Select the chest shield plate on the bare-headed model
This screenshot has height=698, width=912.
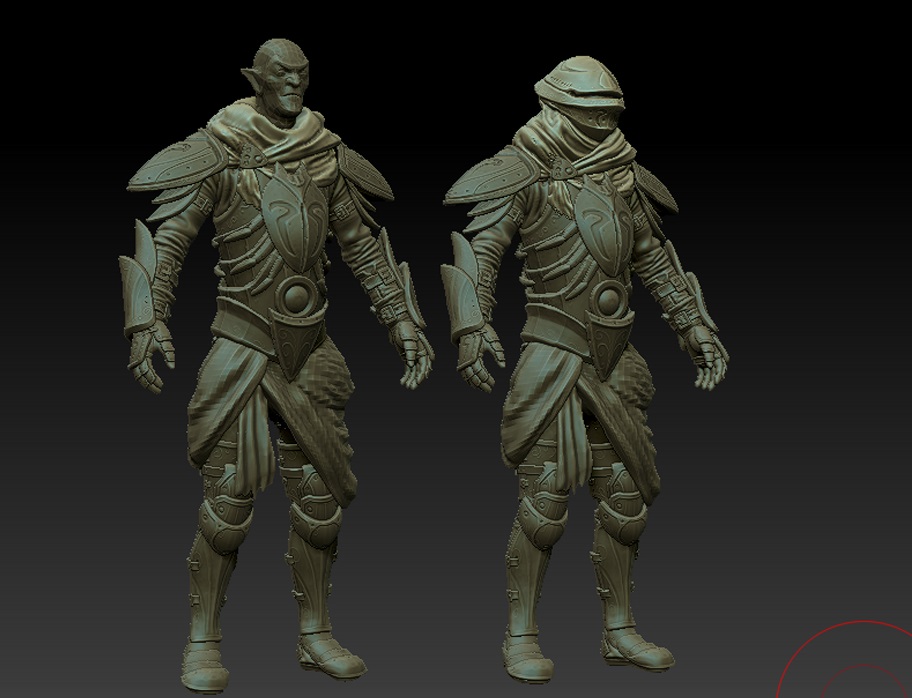tap(294, 216)
